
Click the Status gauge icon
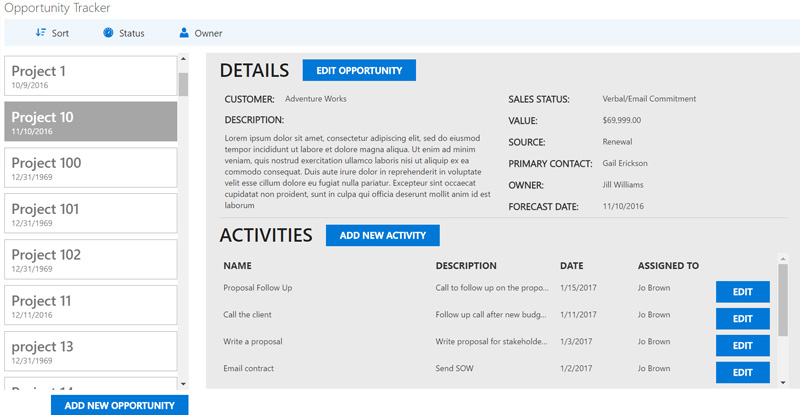tap(108, 33)
